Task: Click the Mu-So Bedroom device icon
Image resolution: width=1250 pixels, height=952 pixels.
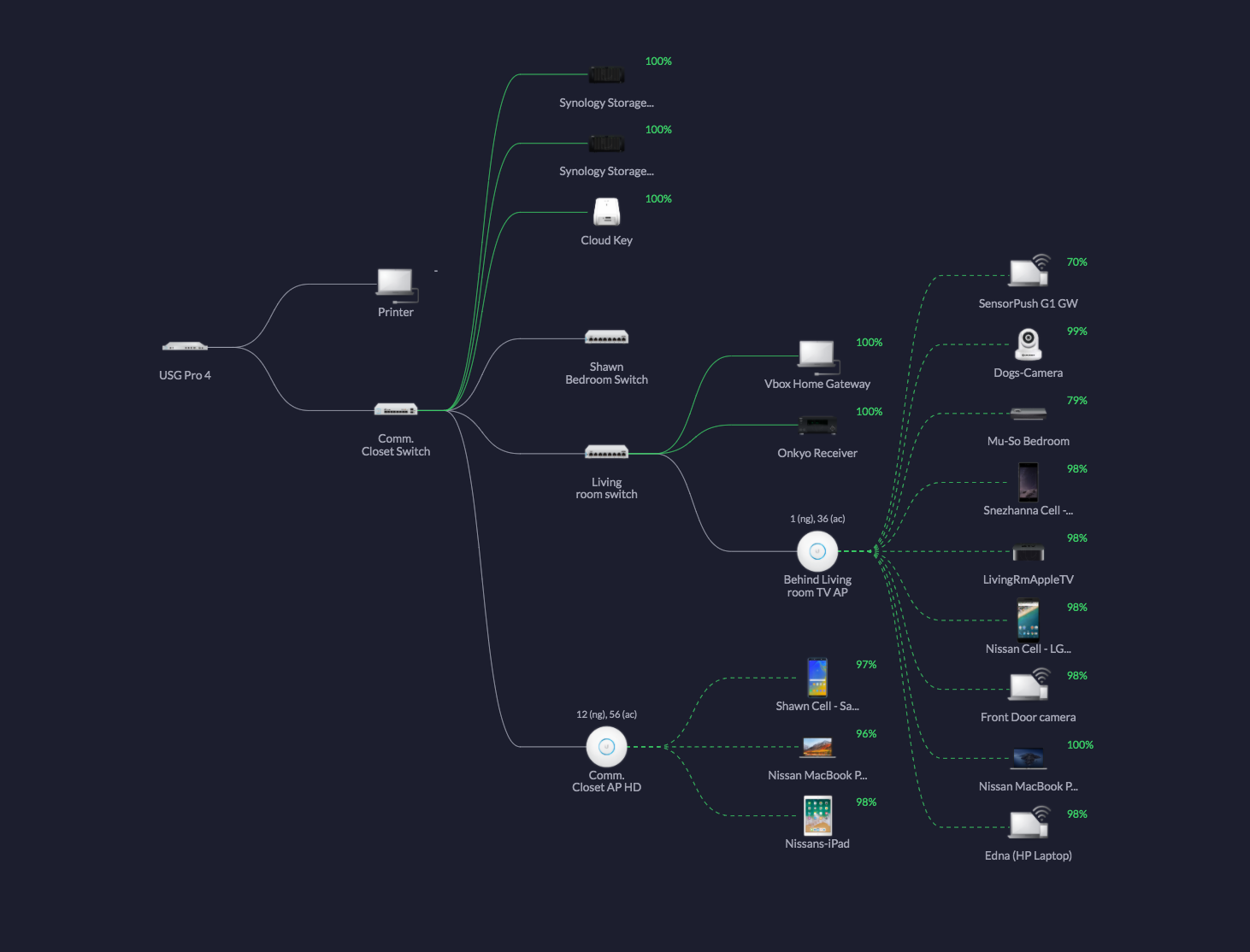Action: (1028, 414)
